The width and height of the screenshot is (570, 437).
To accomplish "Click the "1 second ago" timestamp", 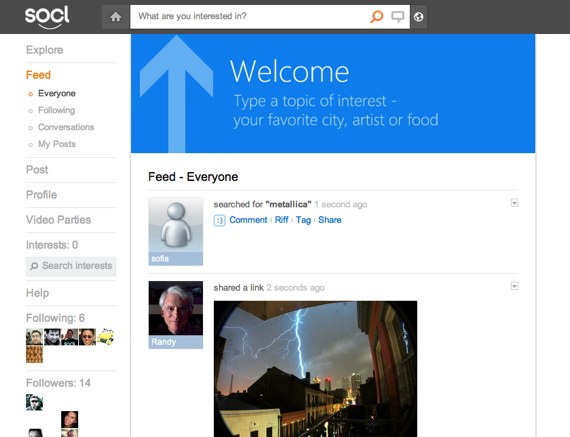I will (341, 204).
